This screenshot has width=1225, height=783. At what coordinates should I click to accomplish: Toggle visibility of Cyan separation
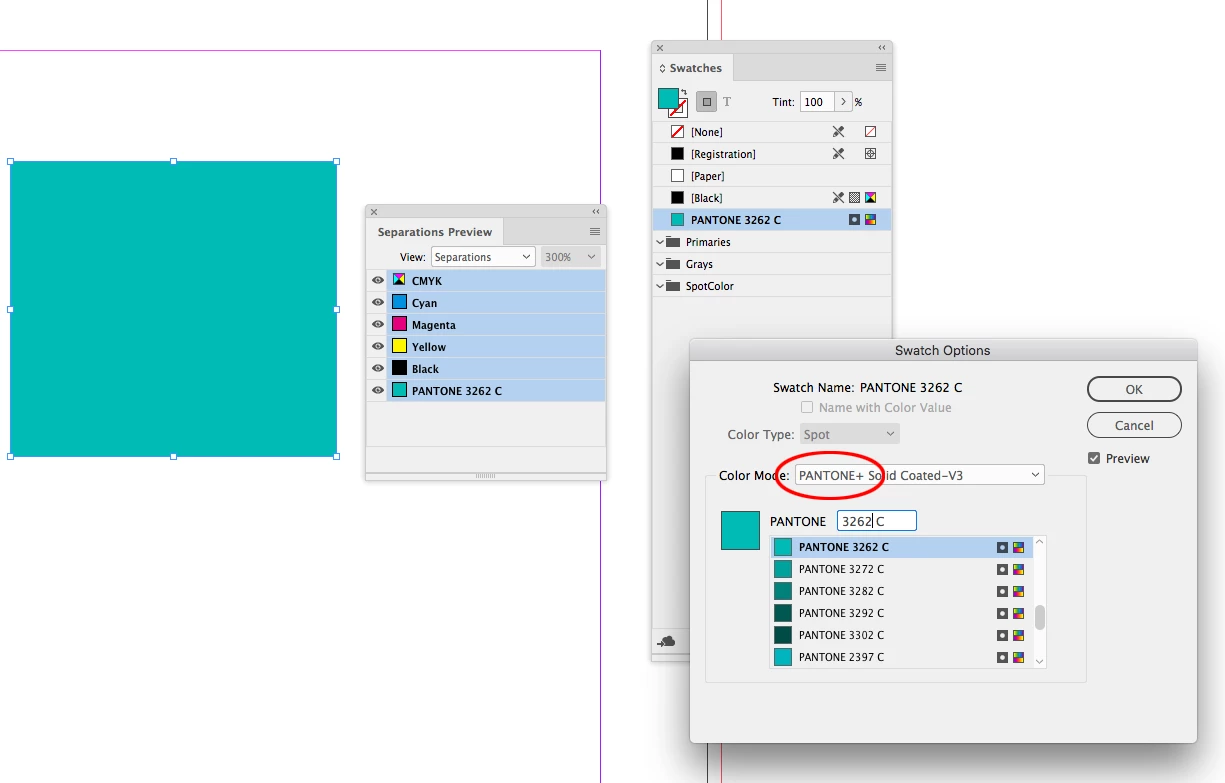pyautogui.click(x=378, y=303)
